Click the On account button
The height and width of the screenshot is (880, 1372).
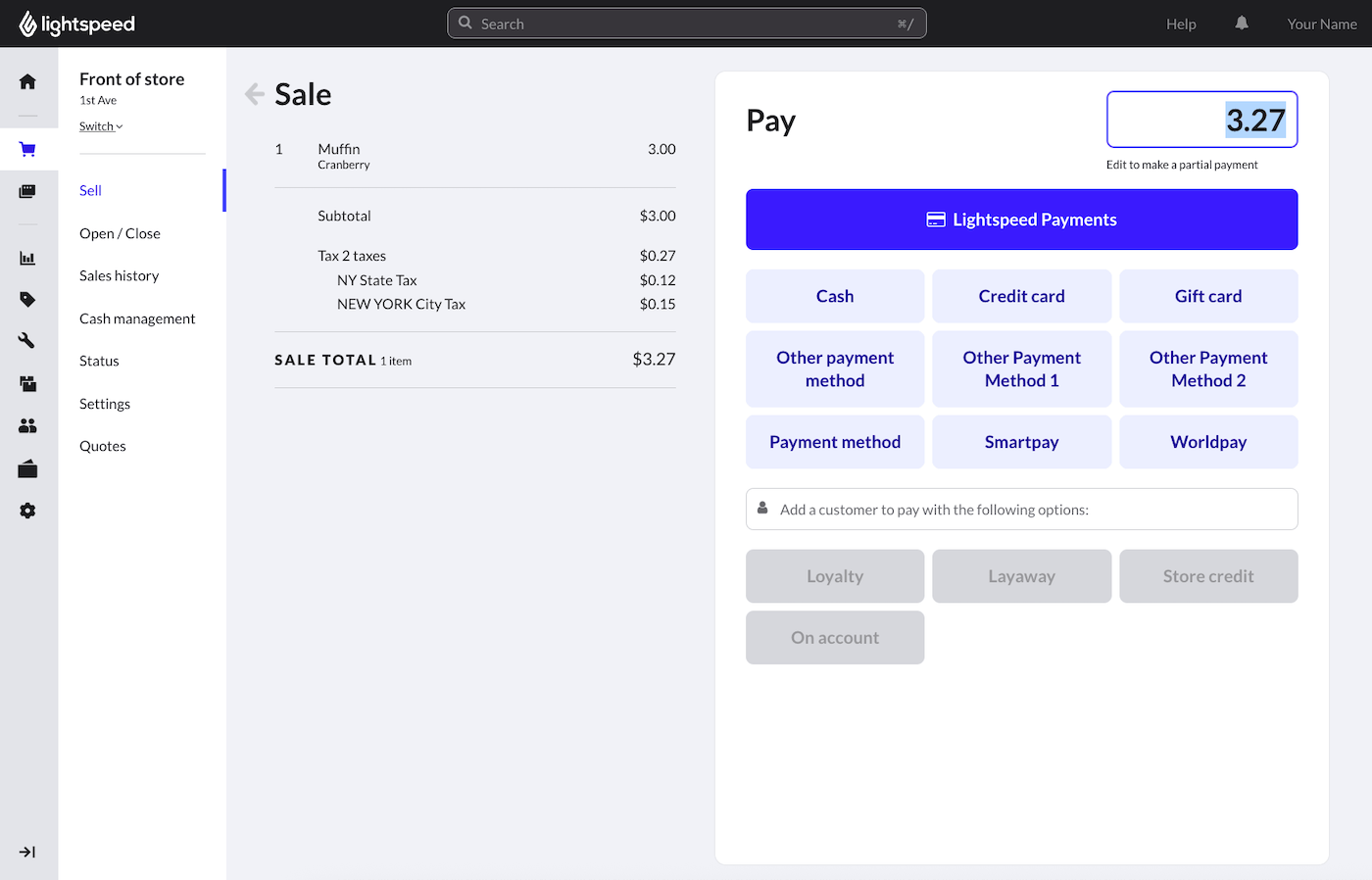(x=835, y=637)
